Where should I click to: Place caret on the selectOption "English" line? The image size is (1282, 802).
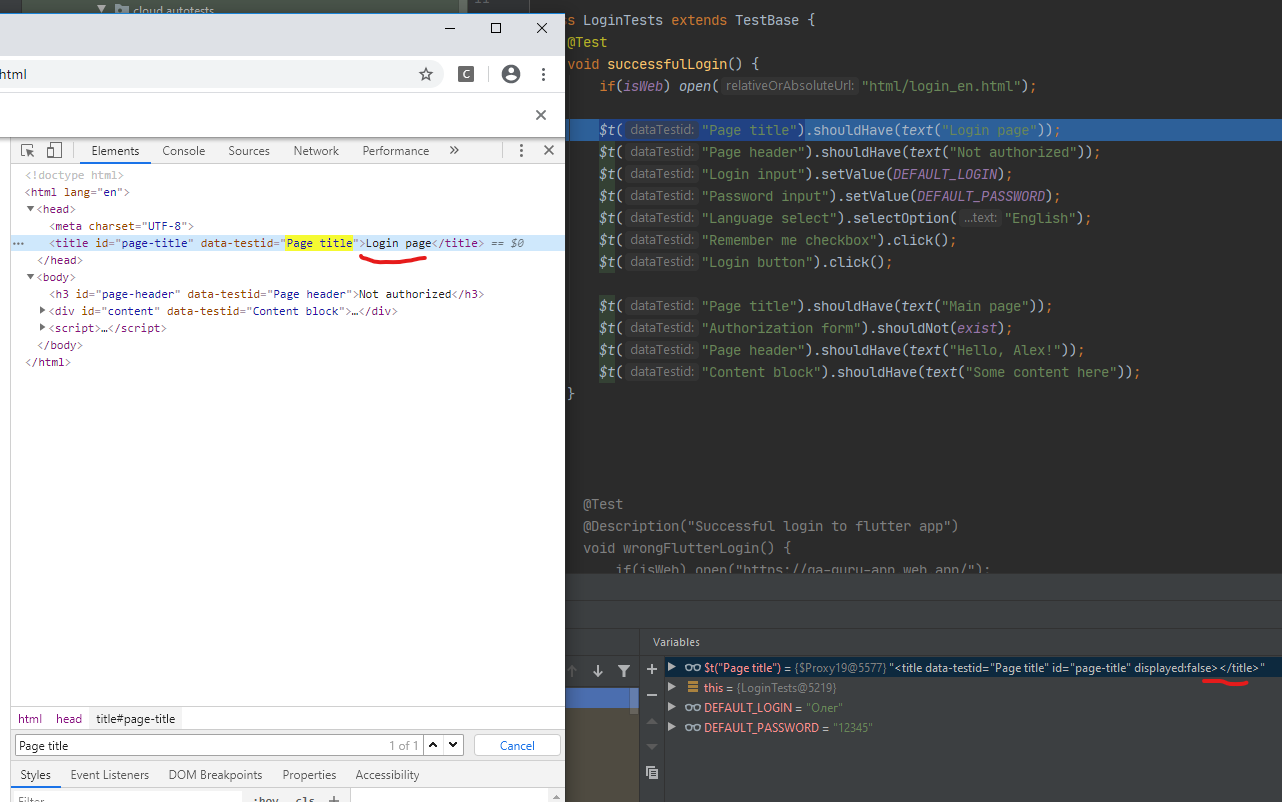(x=845, y=218)
